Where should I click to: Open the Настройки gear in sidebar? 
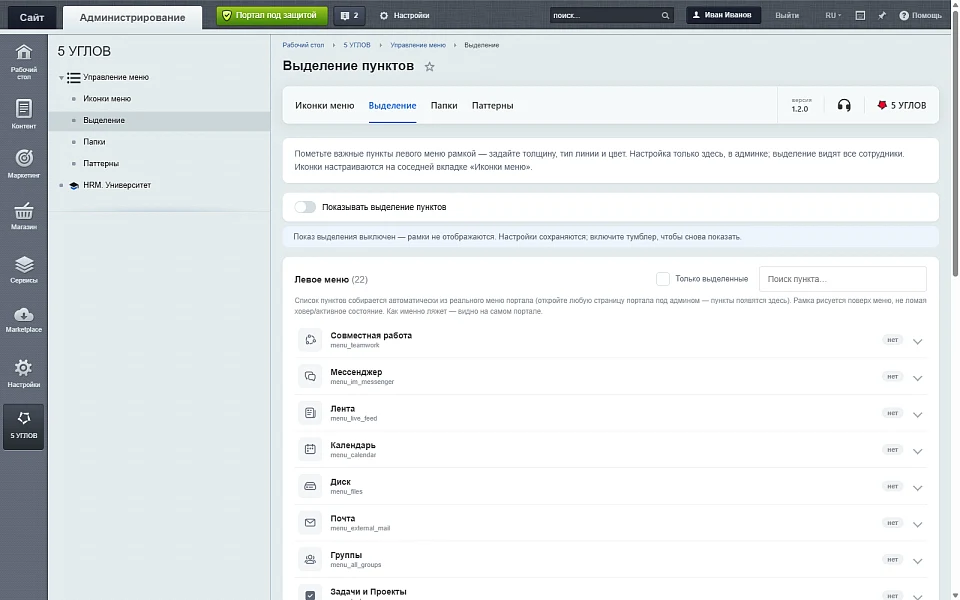(x=23, y=373)
